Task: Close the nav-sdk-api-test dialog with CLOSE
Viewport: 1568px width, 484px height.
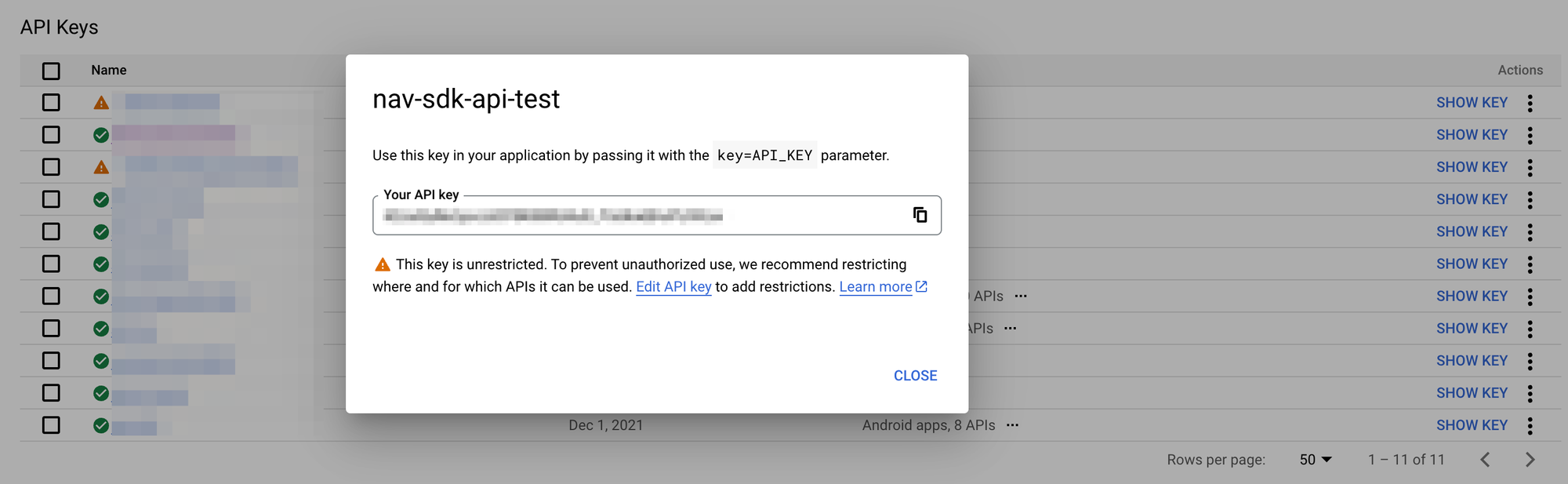Action: (x=915, y=375)
